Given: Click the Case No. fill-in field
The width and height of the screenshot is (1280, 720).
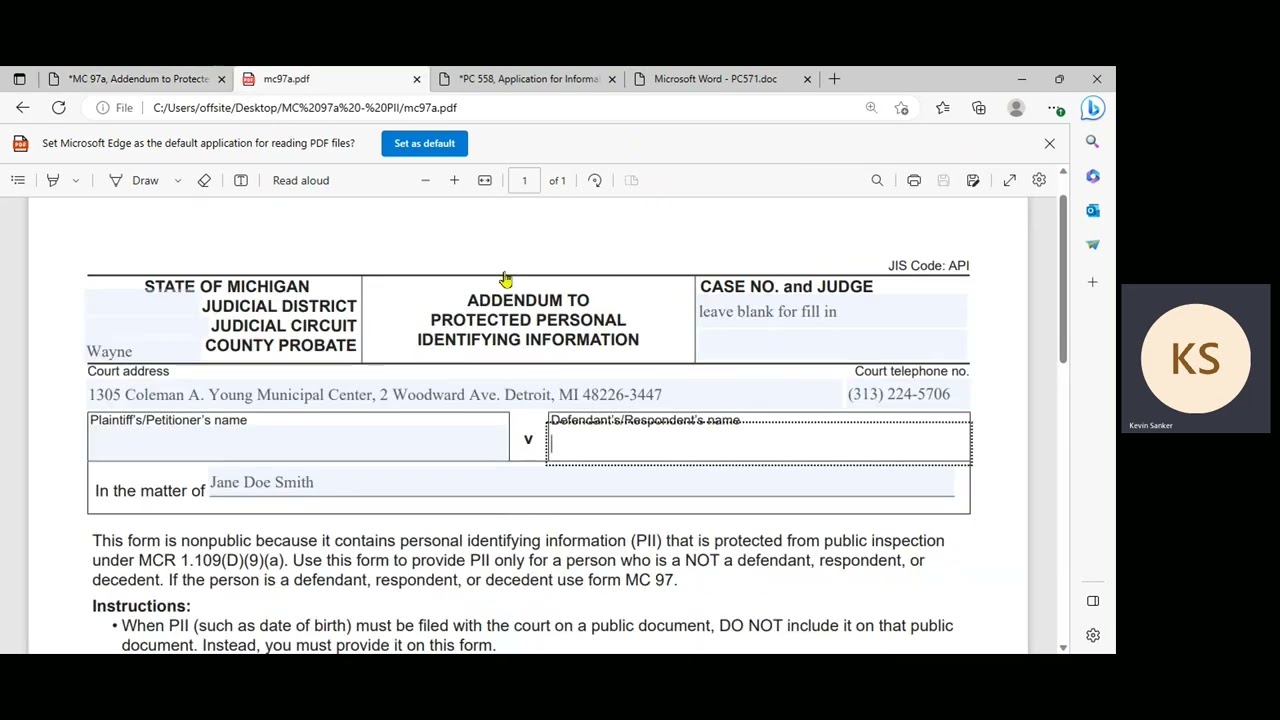Looking at the screenshot, I should point(832,312).
